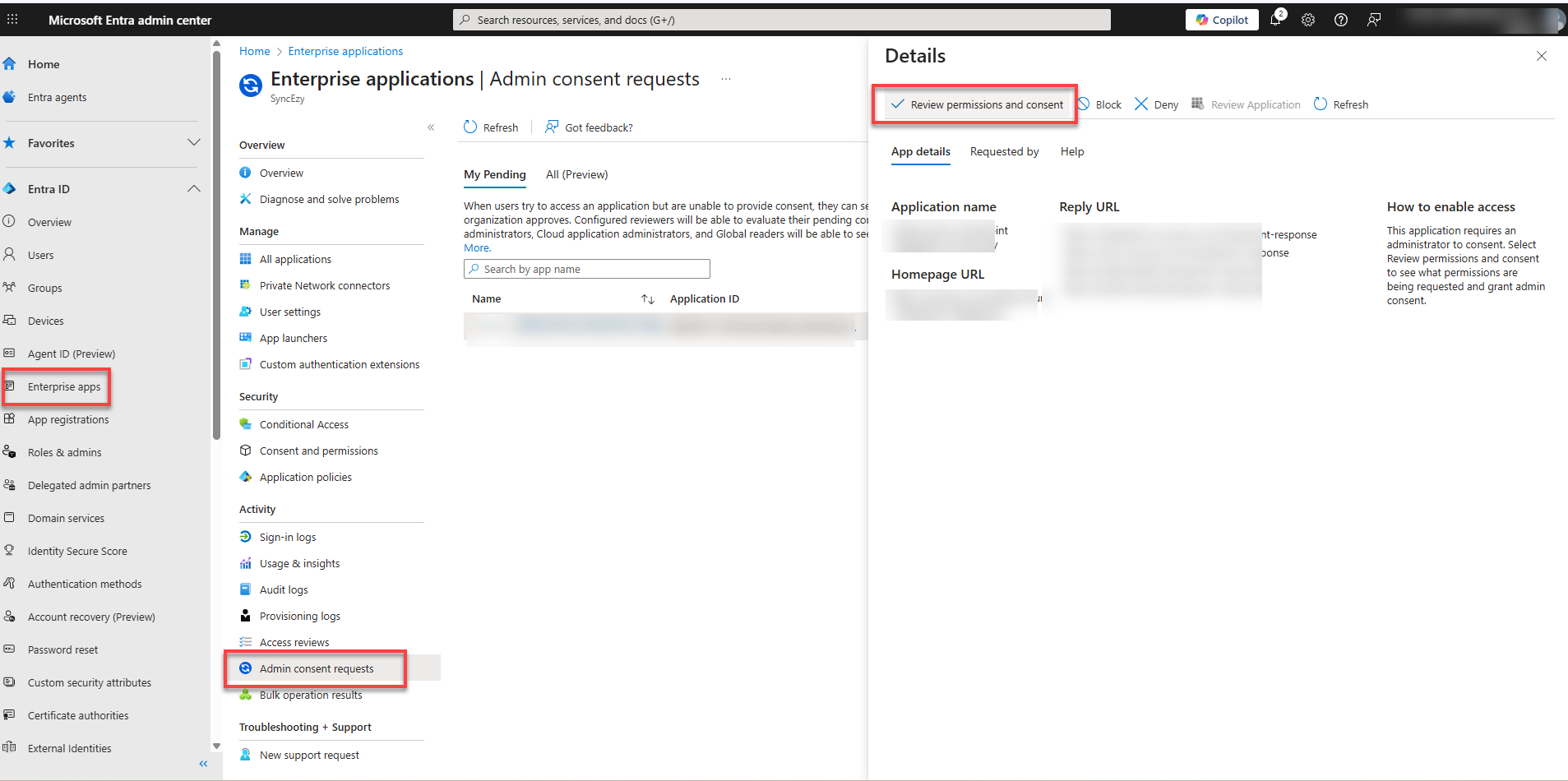Open Conditional Access under Security
The image size is (1568, 781).
[x=303, y=425]
